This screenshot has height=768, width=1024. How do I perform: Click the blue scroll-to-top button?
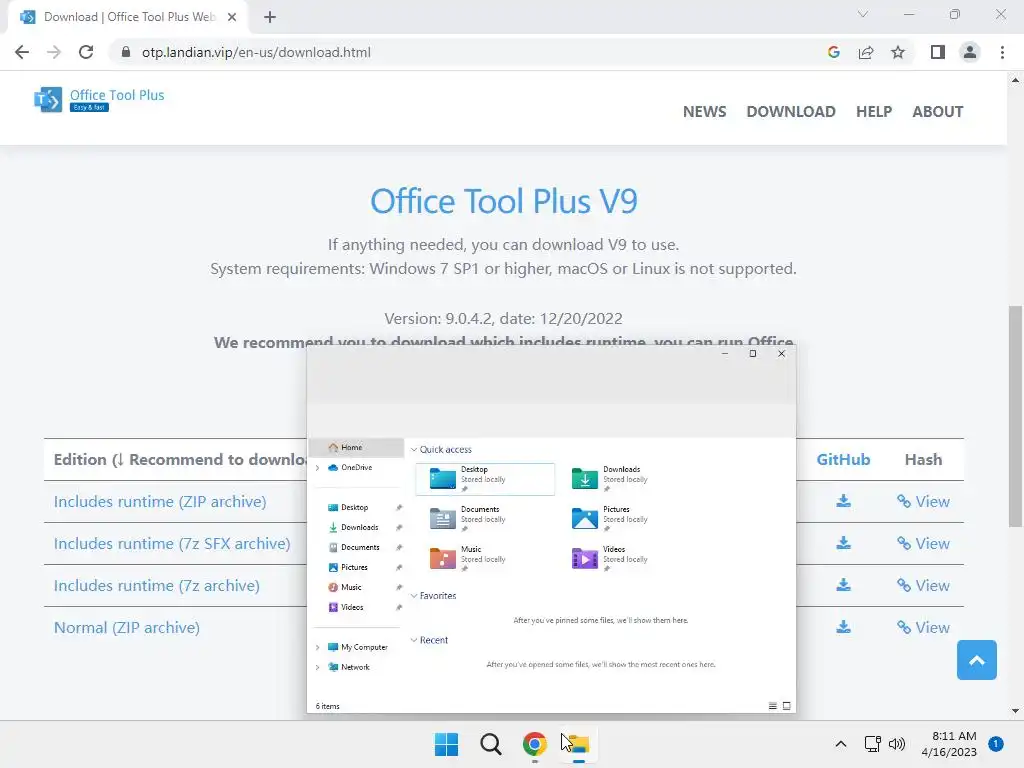tap(976, 660)
